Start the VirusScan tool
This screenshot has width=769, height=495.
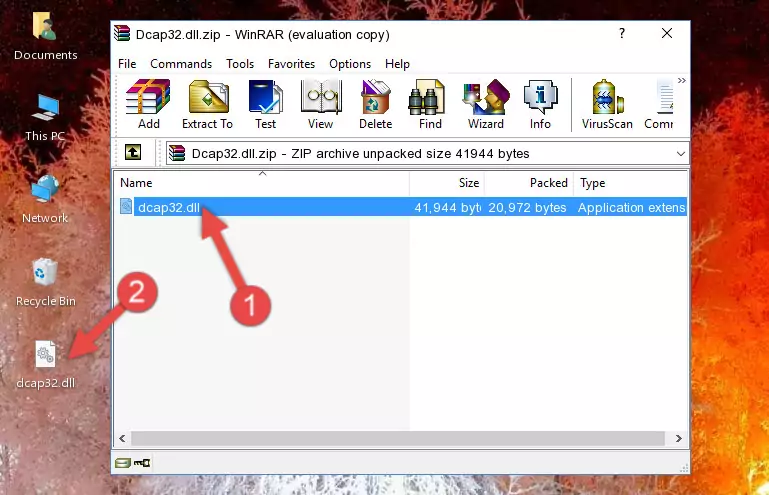click(607, 104)
